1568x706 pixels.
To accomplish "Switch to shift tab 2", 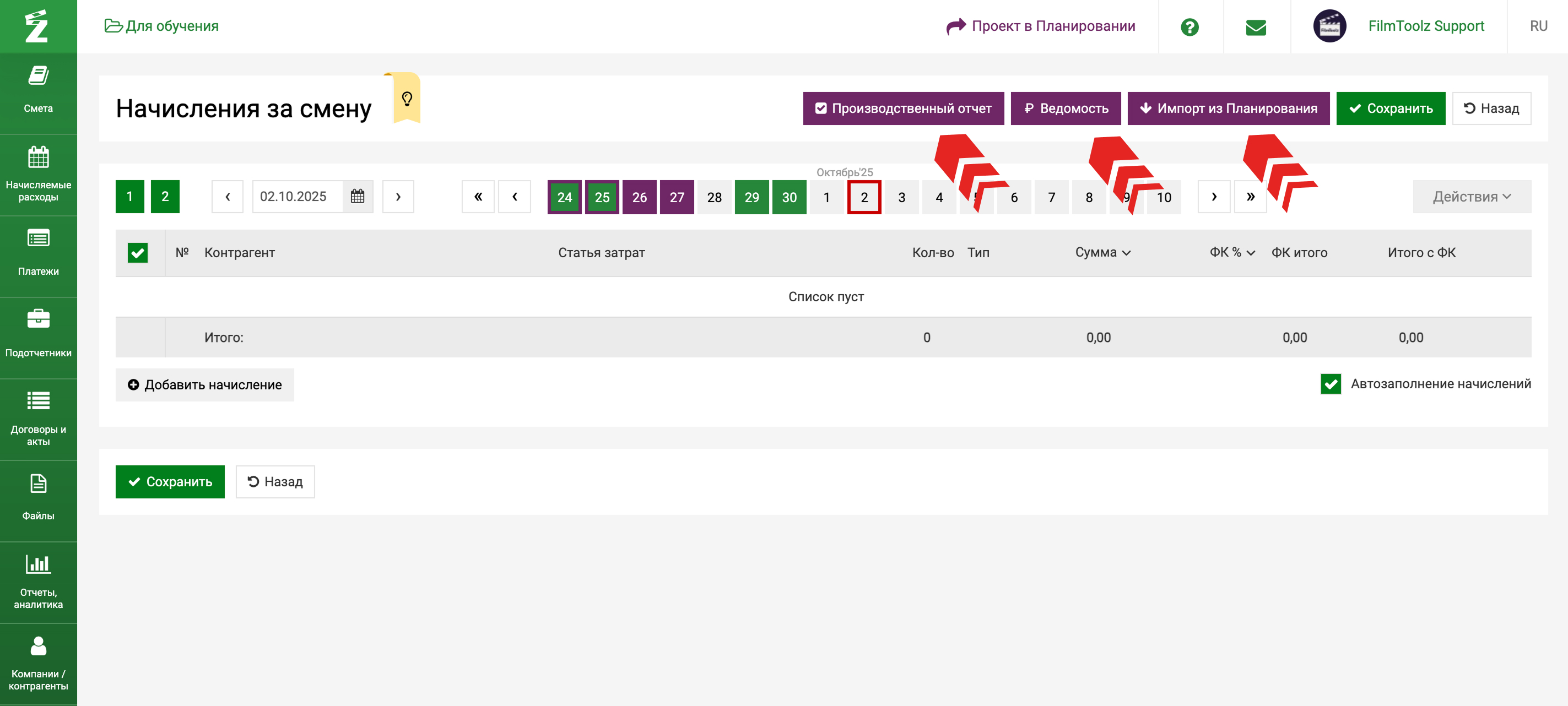I will 165,197.
